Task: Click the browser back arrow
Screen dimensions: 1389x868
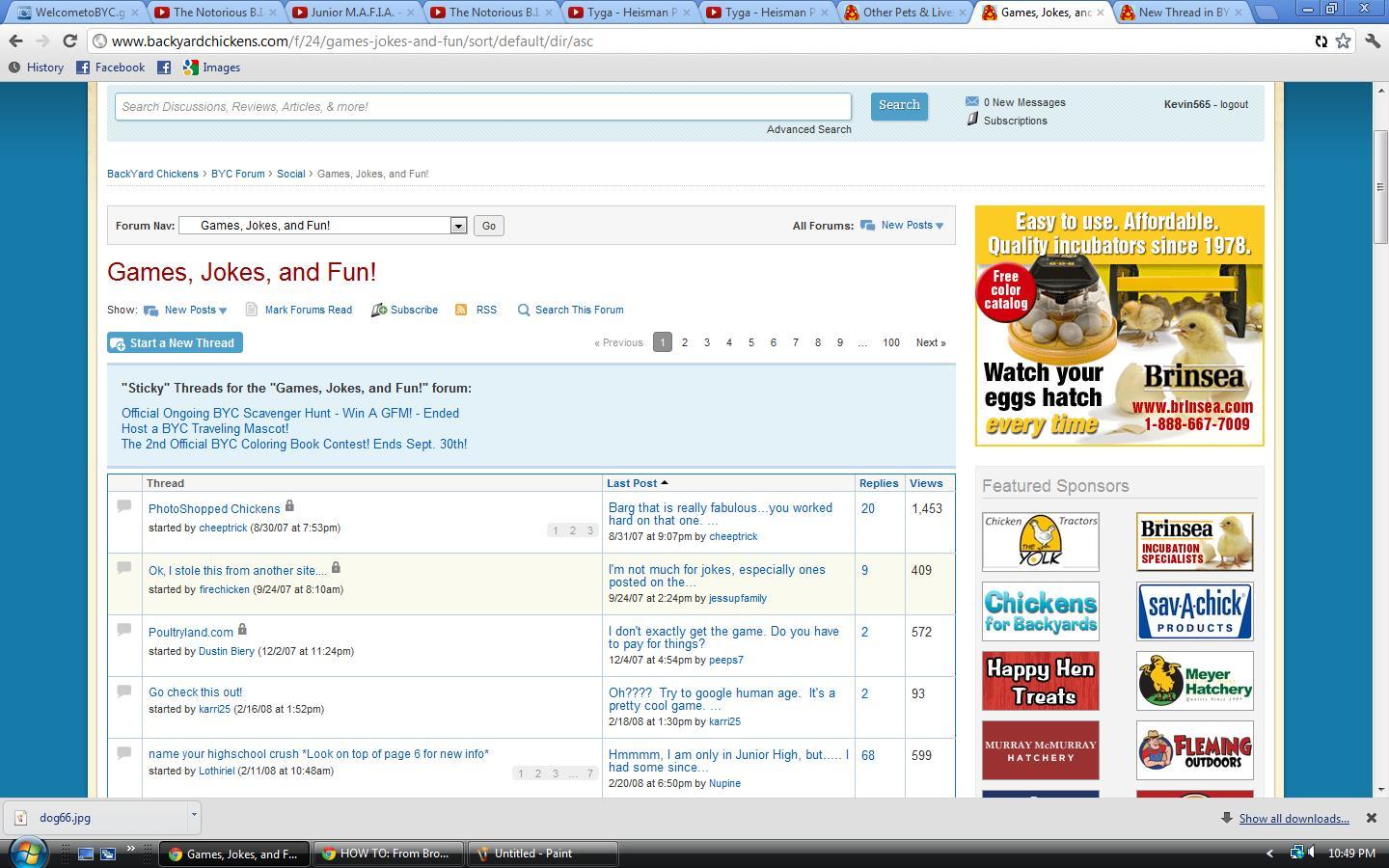Action: point(15,41)
